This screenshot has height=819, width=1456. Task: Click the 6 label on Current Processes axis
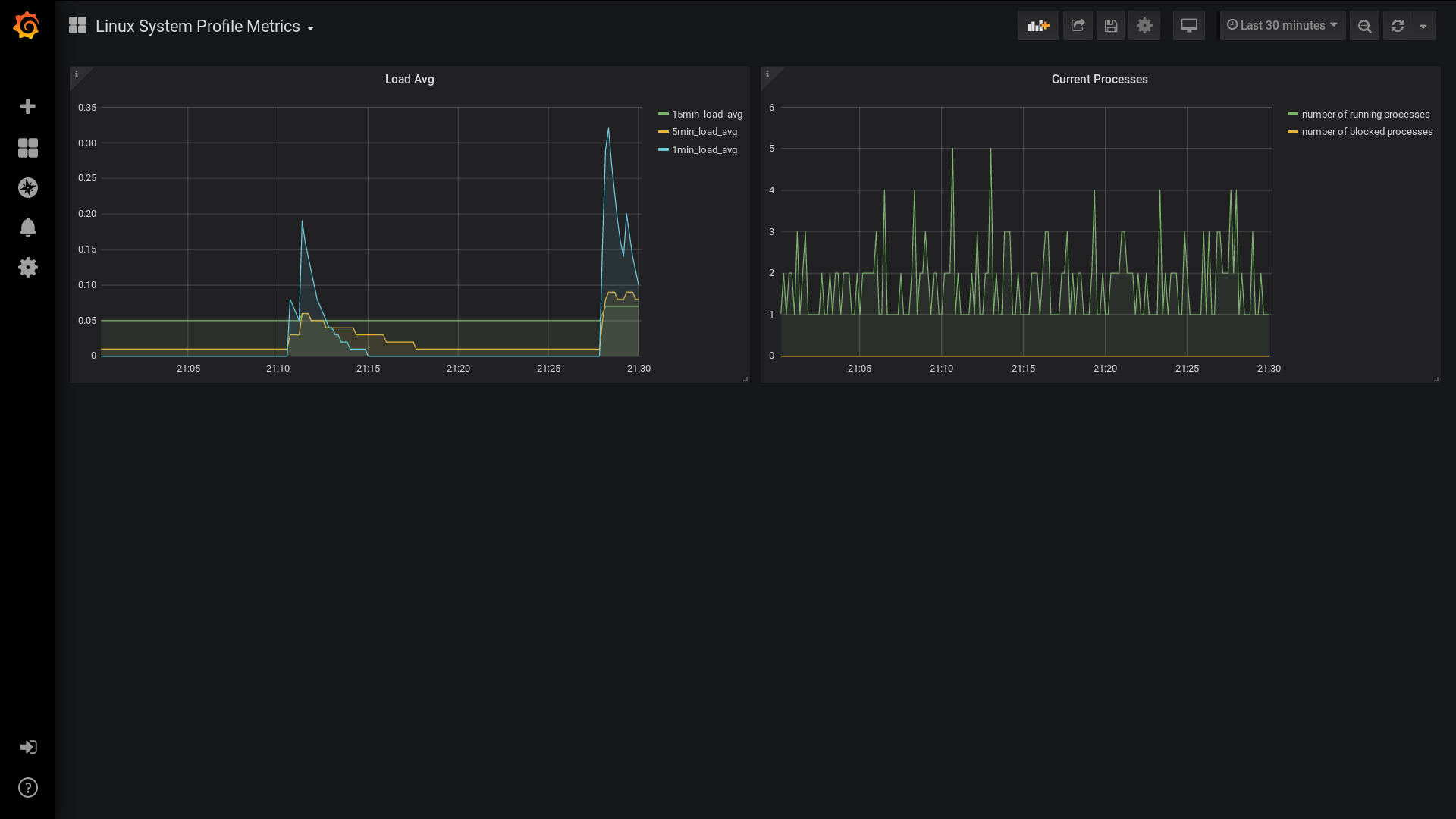pos(772,107)
